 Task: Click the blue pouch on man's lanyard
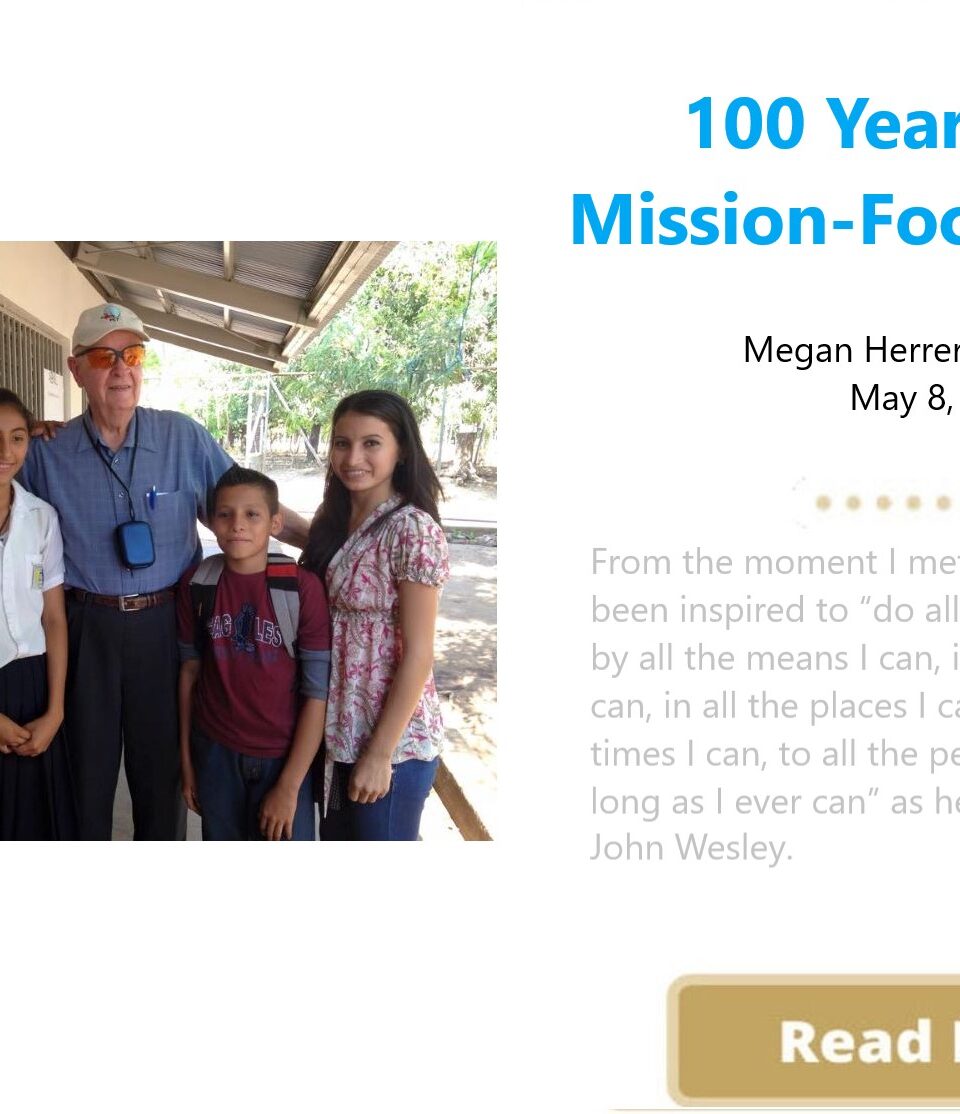tap(135, 543)
